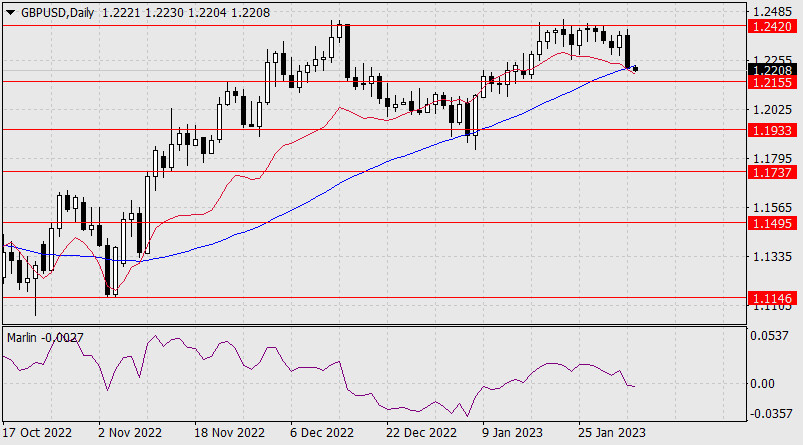Click the 1.1795 price scale value

pyautogui.click(x=772, y=159)
